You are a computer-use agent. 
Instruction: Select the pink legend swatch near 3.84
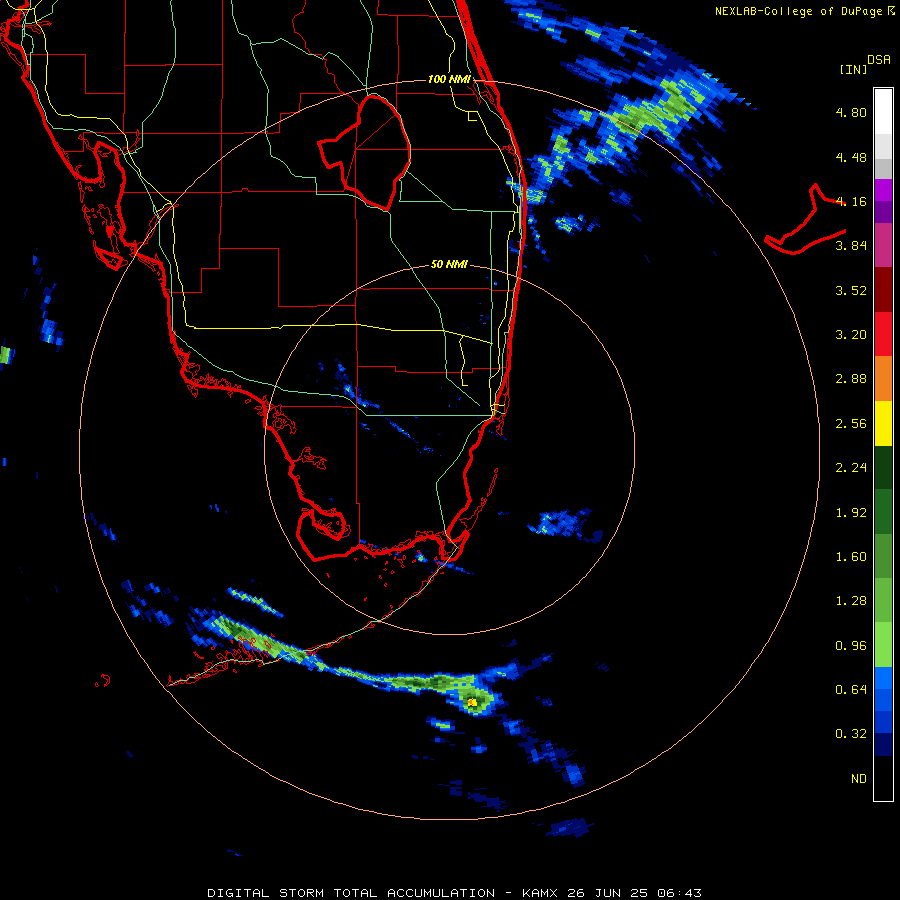(883, 245)
